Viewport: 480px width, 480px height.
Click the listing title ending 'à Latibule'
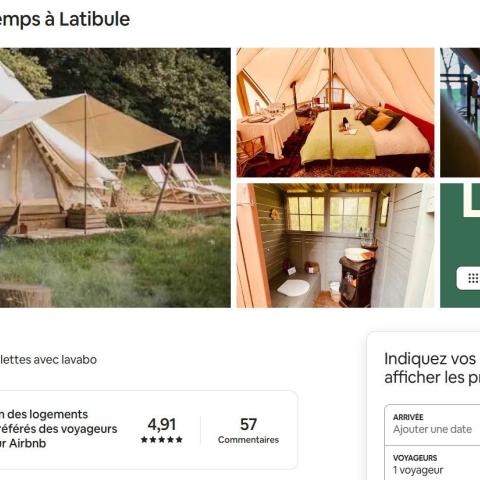pyautogui.click(x=65, y=19)
